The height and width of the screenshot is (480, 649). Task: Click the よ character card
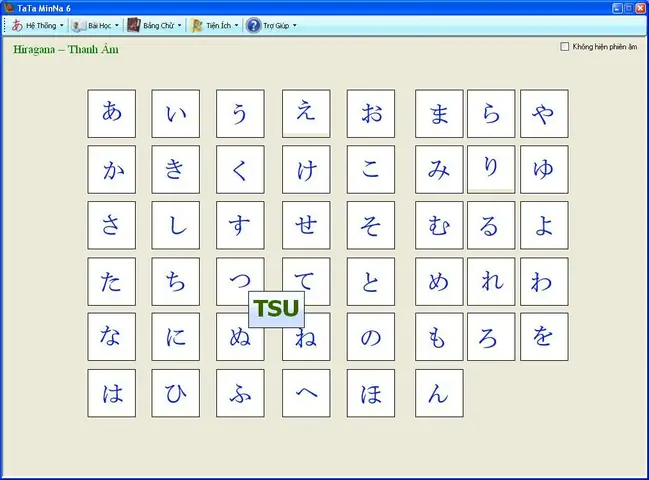[x=544, y=226]
